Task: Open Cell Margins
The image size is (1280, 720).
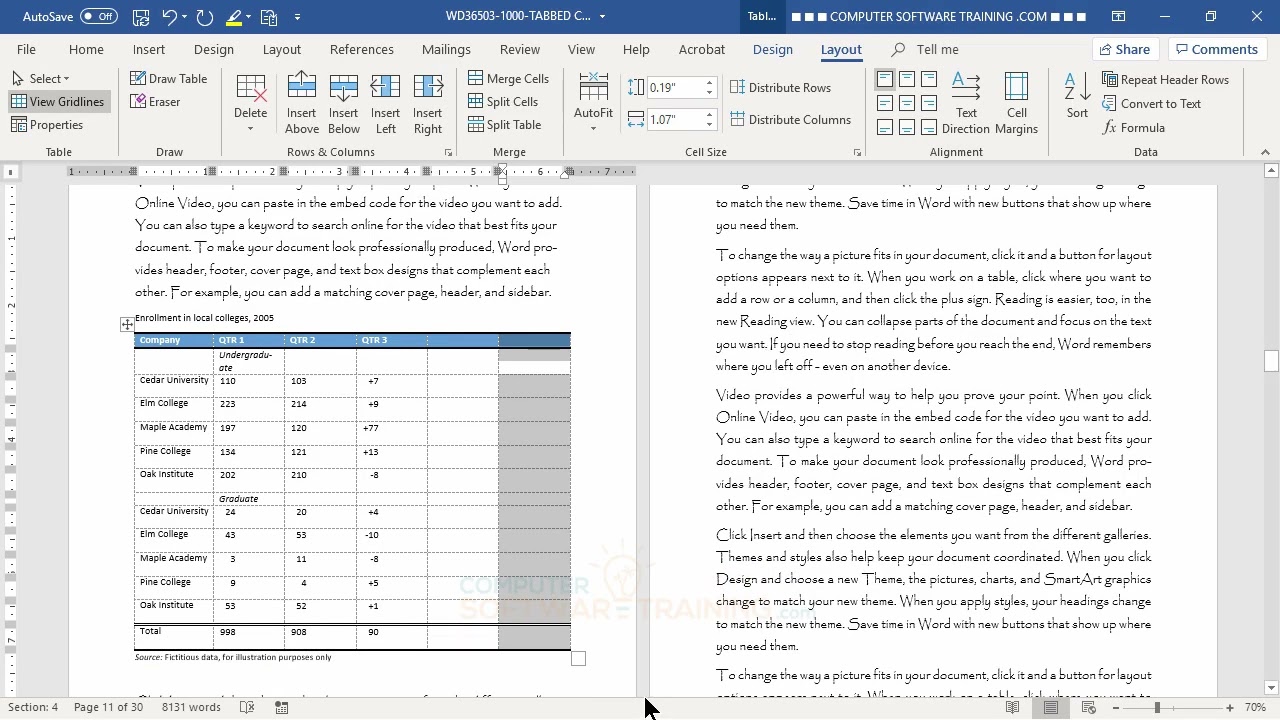Action: (1016, 104)
